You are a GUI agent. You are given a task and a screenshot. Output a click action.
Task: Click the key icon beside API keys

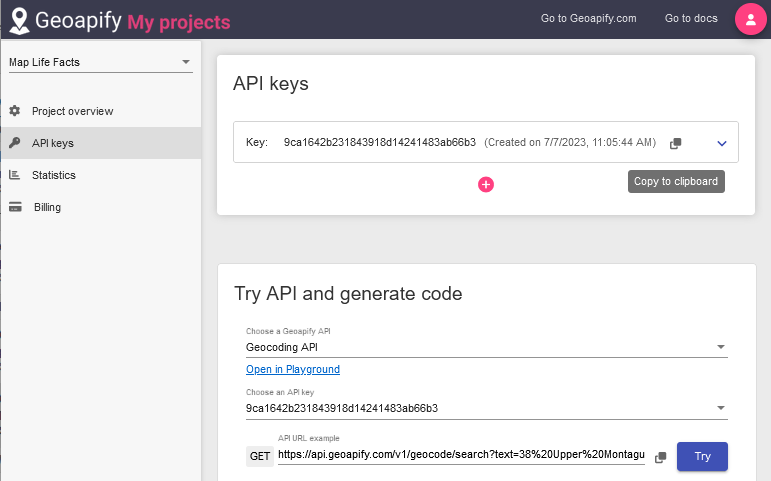click(15, 143)
